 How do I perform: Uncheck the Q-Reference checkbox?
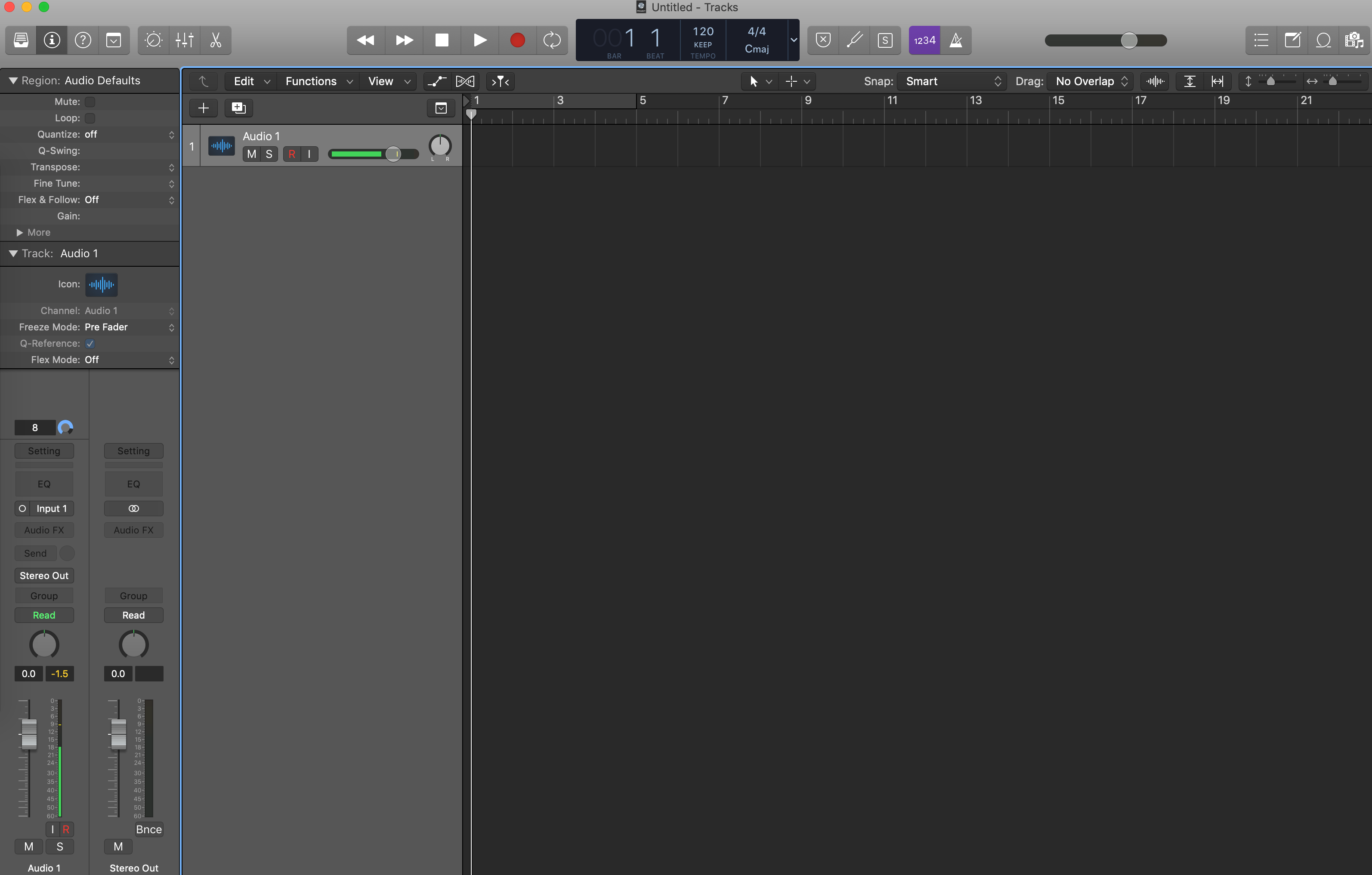pyautogui.click(x=90, y=344)
